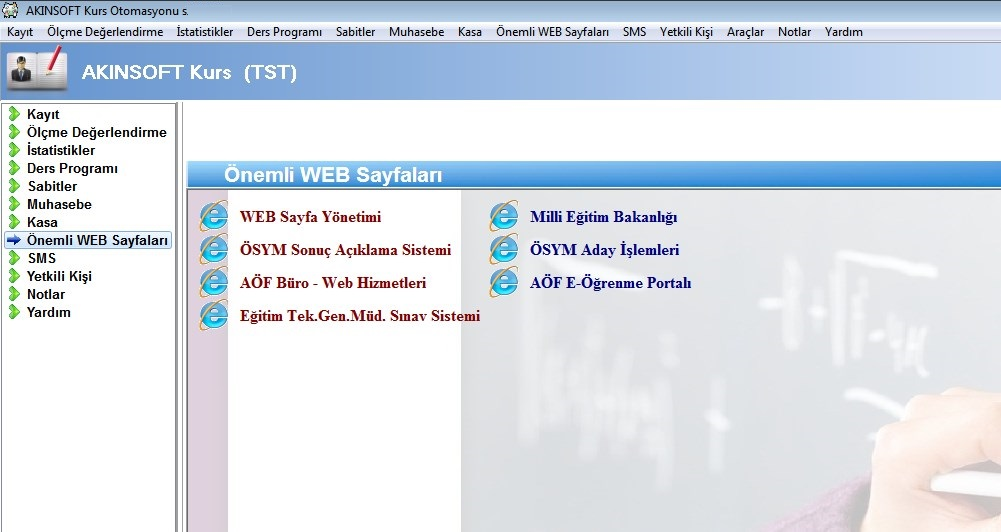Select Kayıt label in the left sidebar
This screenshot has height=532, width=1001.
pos(43,114)
